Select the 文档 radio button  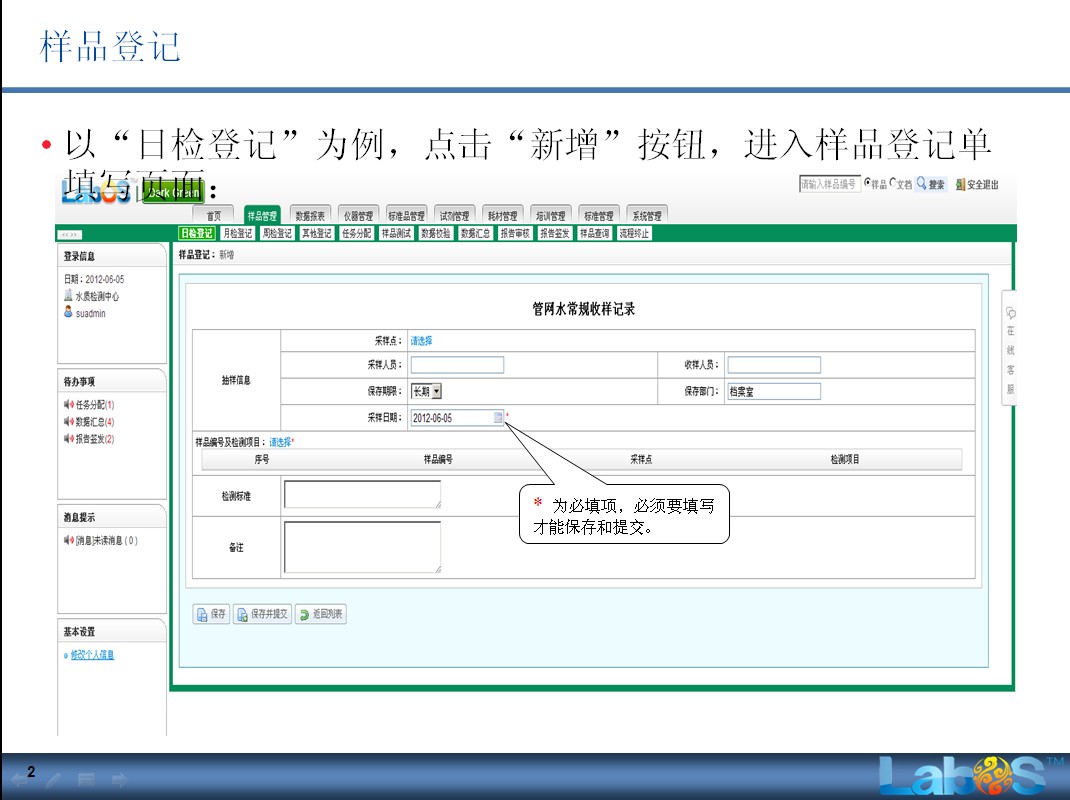pyautogui.click(x=893, y=184)
